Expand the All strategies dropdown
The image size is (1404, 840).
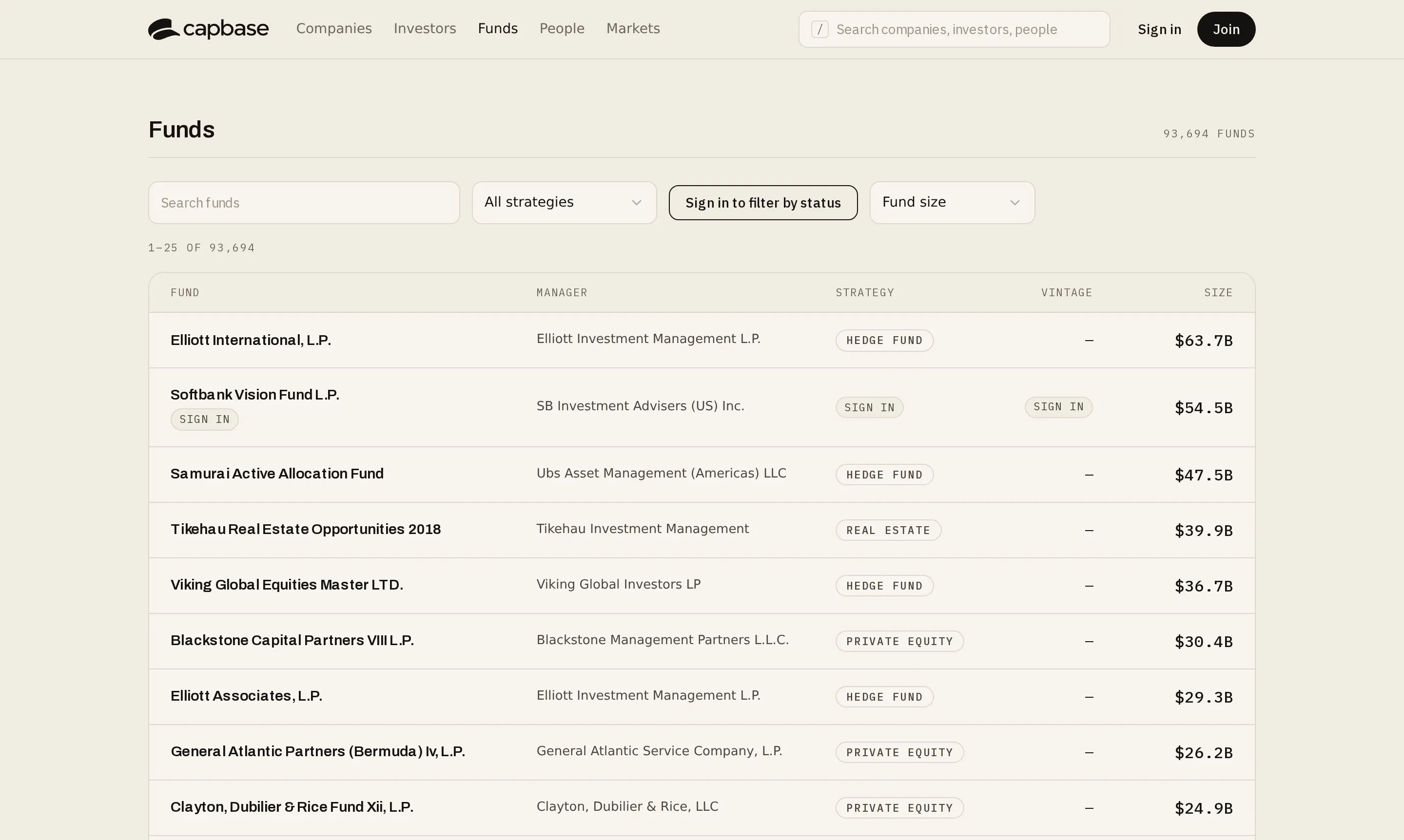coord(564,203)
